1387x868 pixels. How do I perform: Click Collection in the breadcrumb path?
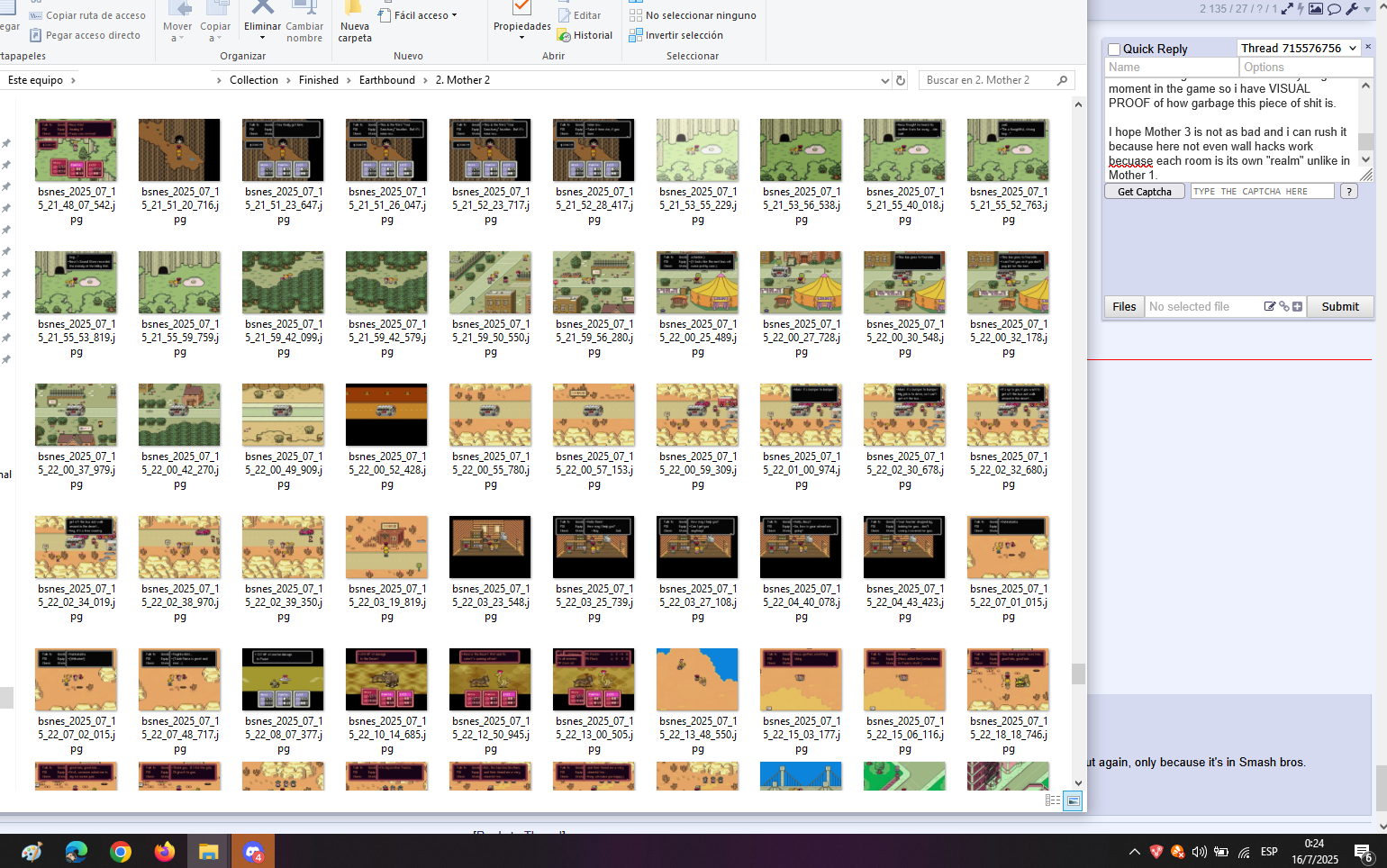(253, 80)
